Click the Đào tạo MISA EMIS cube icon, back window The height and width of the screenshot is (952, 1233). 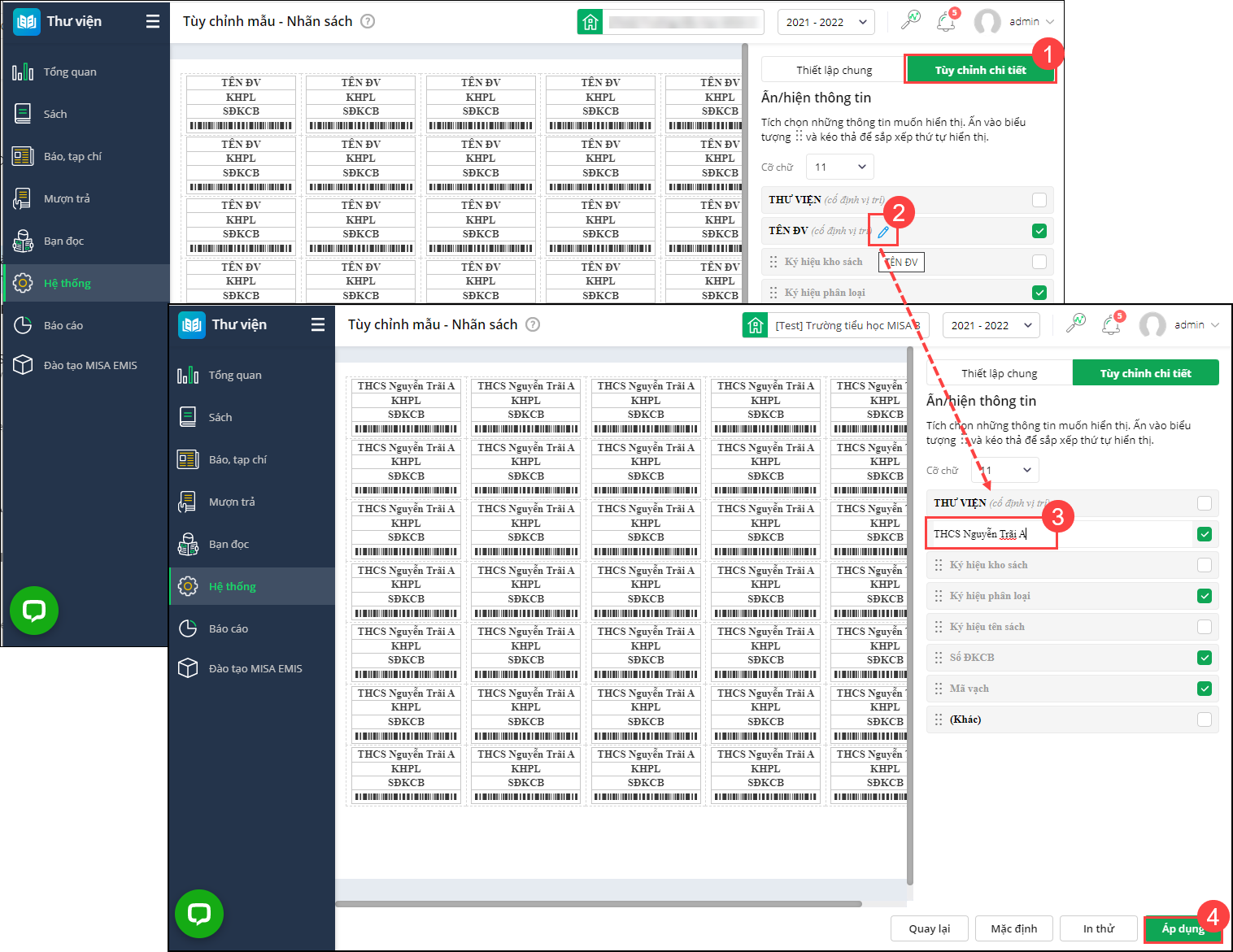click(23, 365)
